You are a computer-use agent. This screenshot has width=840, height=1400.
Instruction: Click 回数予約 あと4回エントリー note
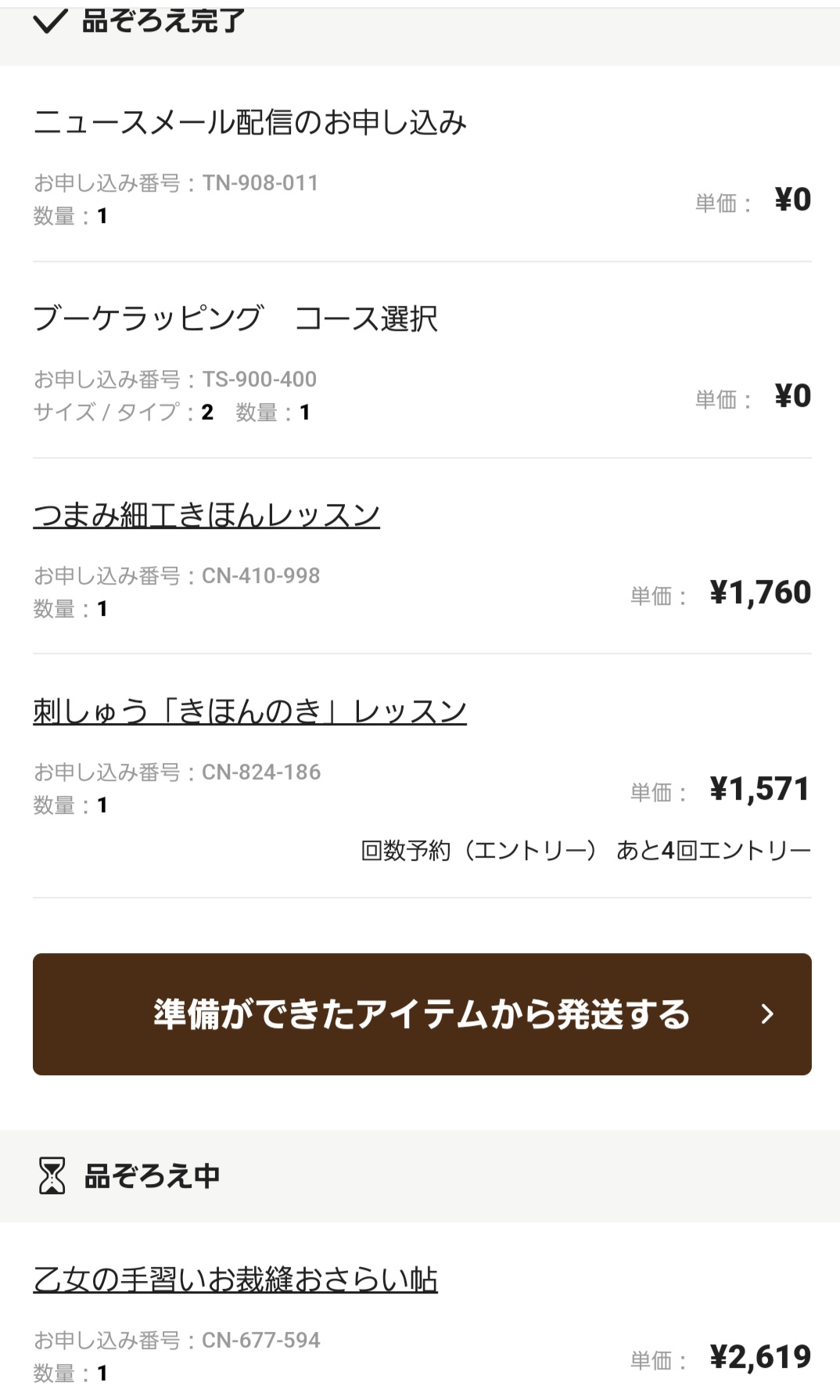click(x=585, y=851)
